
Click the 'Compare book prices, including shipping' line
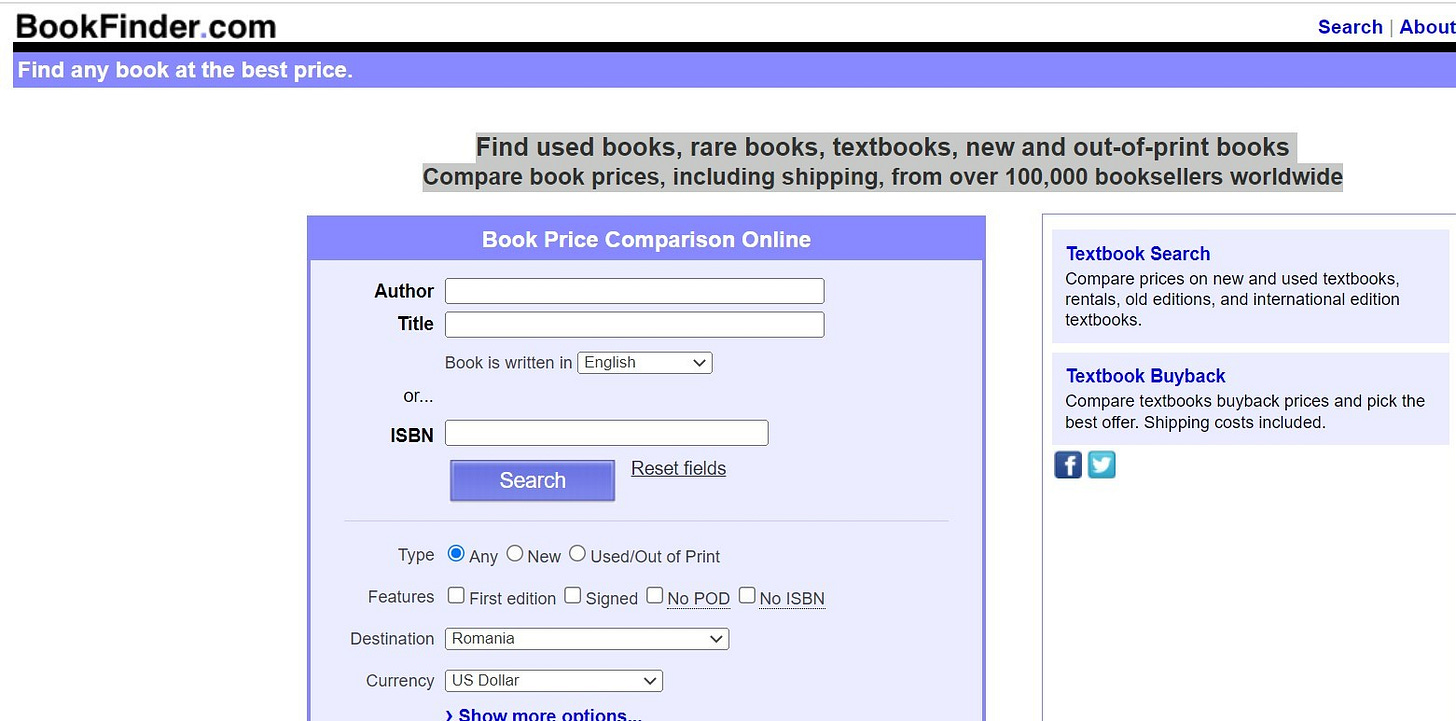(883, 177)
